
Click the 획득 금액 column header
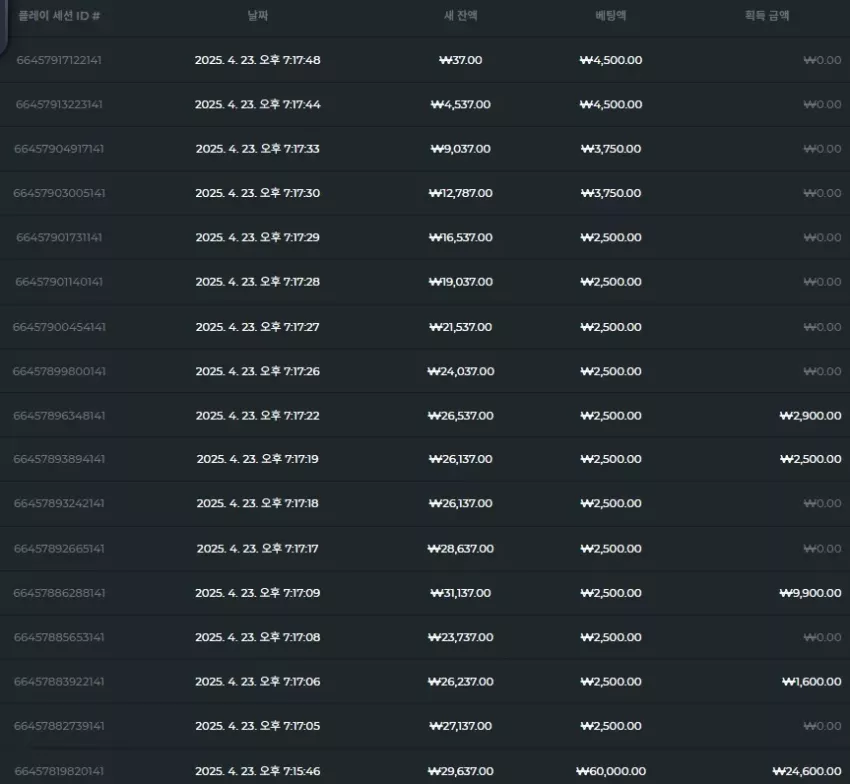pos(767,16)
